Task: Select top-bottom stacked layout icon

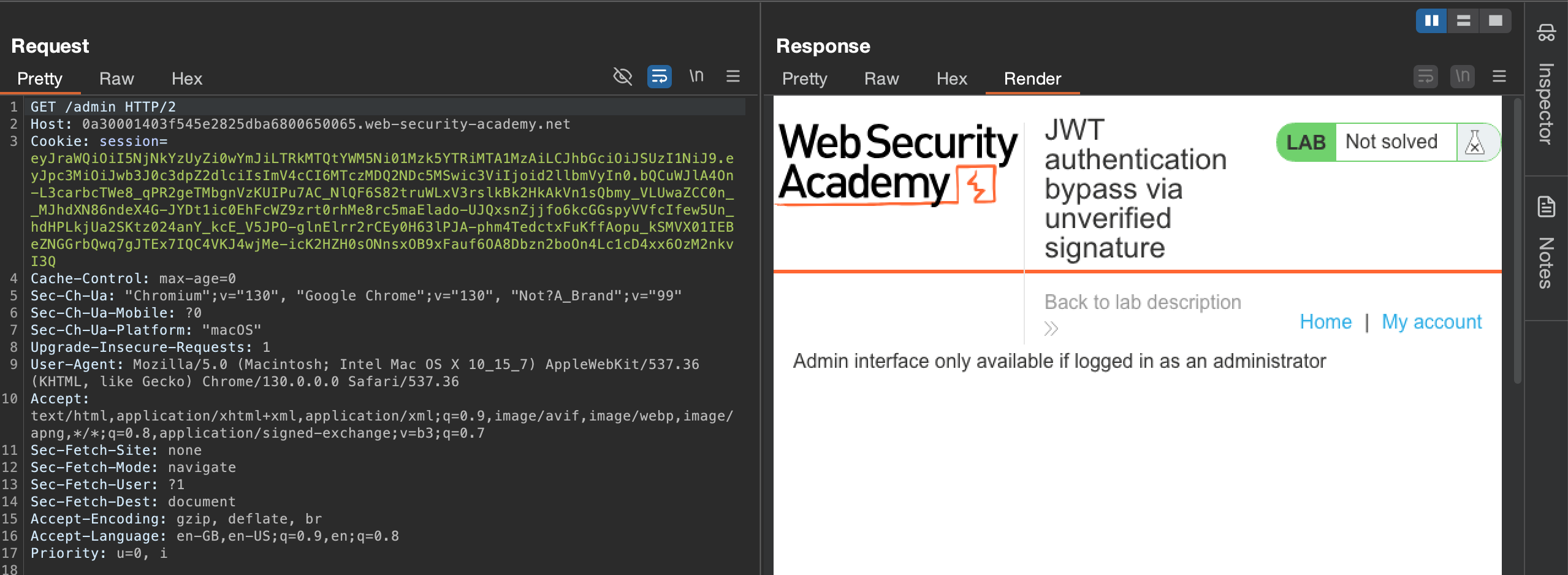Action: (1463, 21)
